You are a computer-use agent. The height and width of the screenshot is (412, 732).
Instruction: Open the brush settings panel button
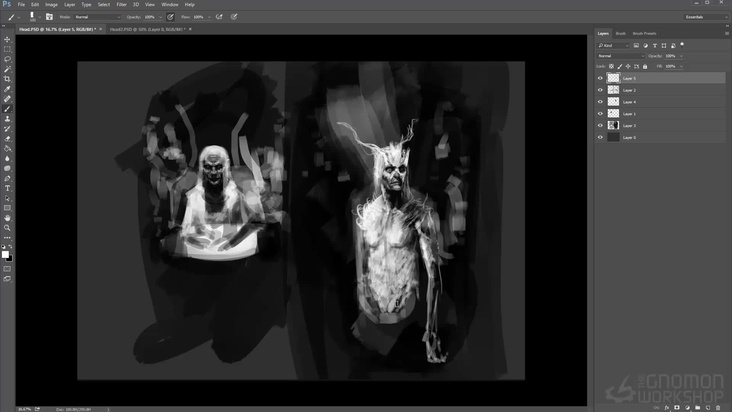click(49, 17)
